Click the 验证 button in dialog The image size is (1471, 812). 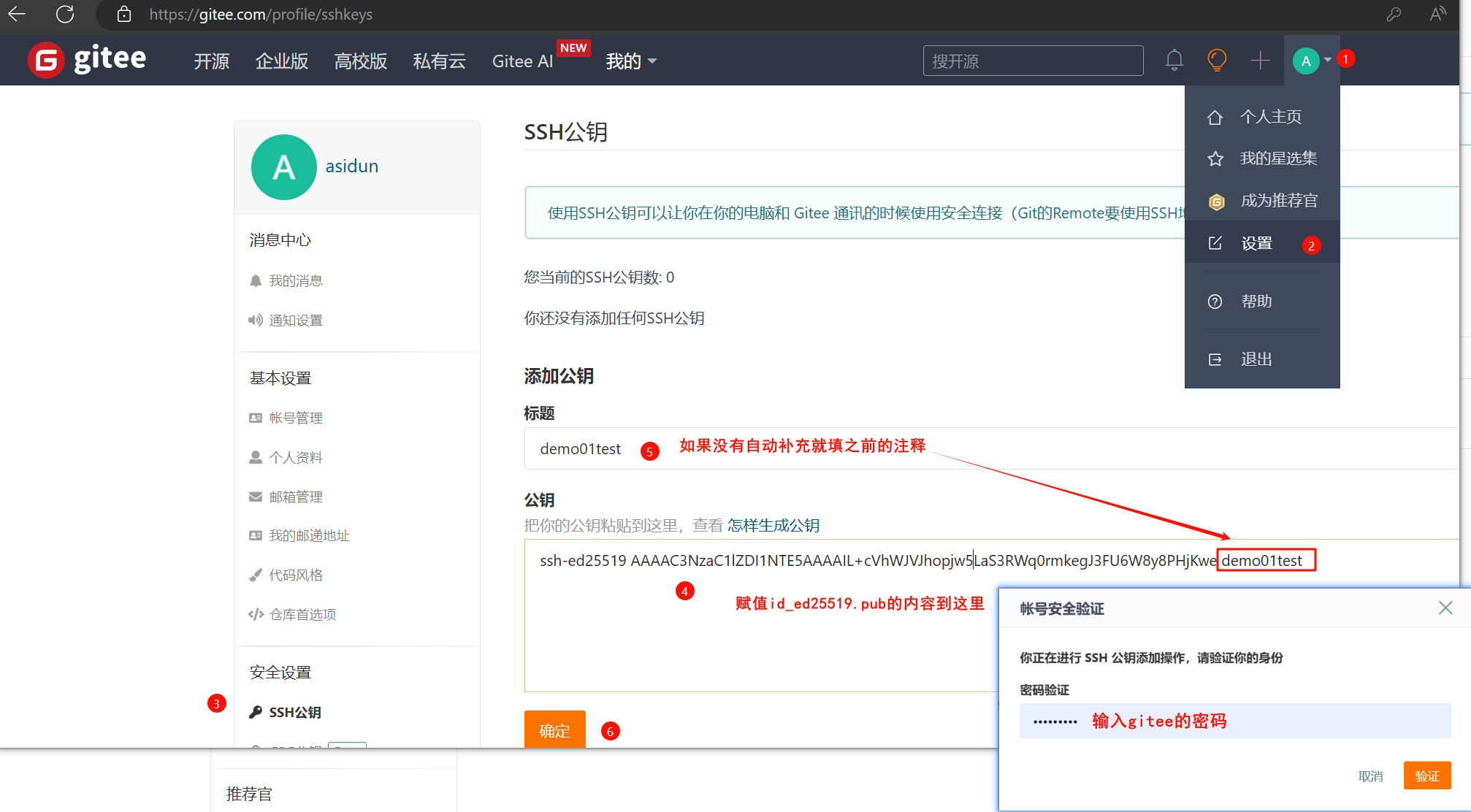pos(1426,775)
